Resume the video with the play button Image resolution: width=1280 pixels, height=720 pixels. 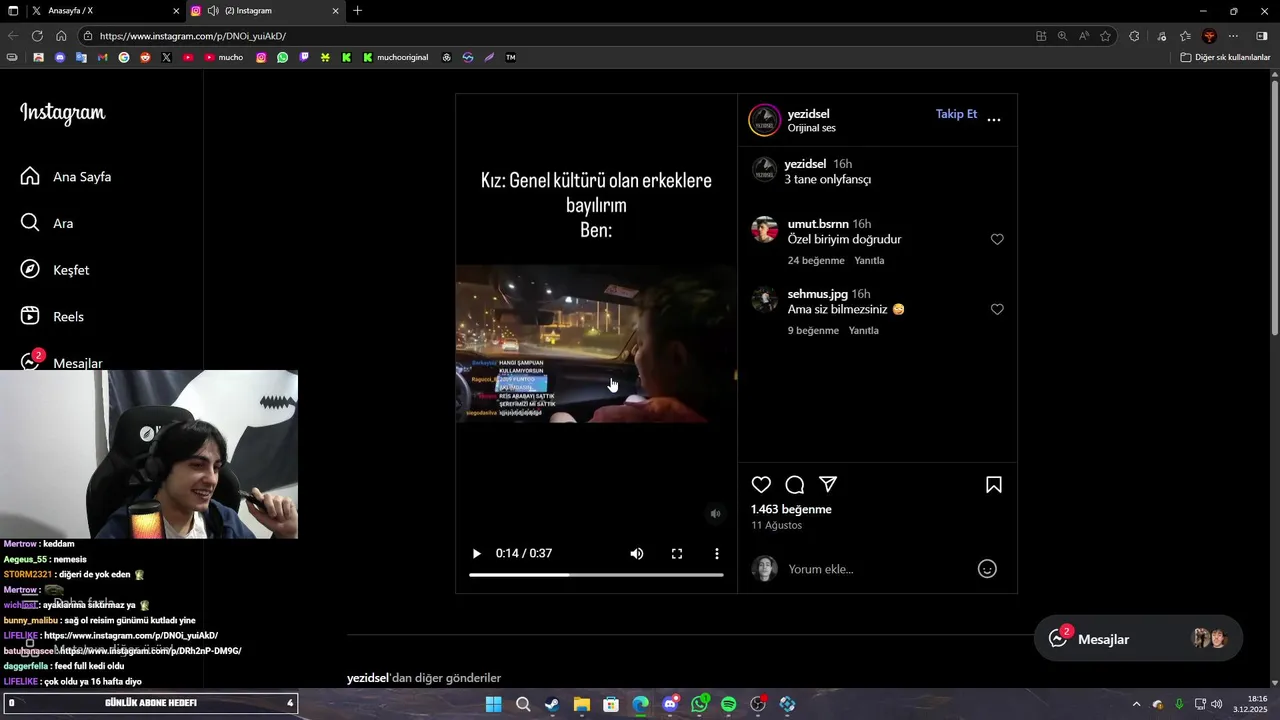[476, 554]
